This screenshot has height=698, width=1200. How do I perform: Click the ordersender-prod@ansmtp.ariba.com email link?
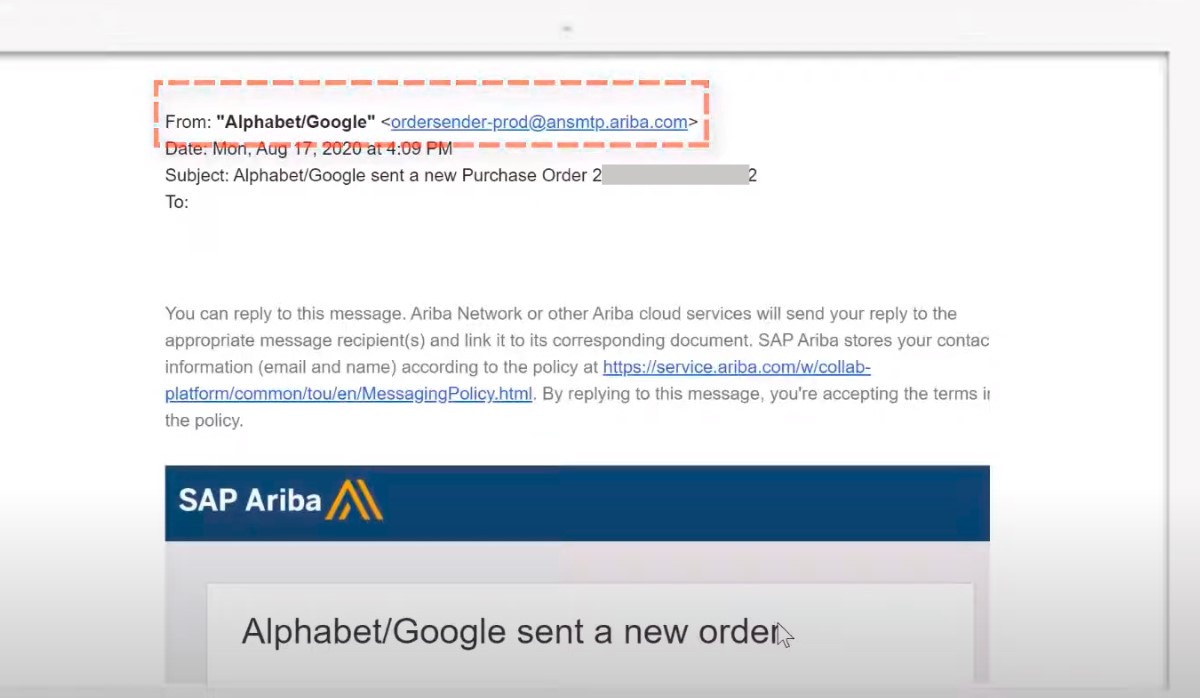[539, 122]
